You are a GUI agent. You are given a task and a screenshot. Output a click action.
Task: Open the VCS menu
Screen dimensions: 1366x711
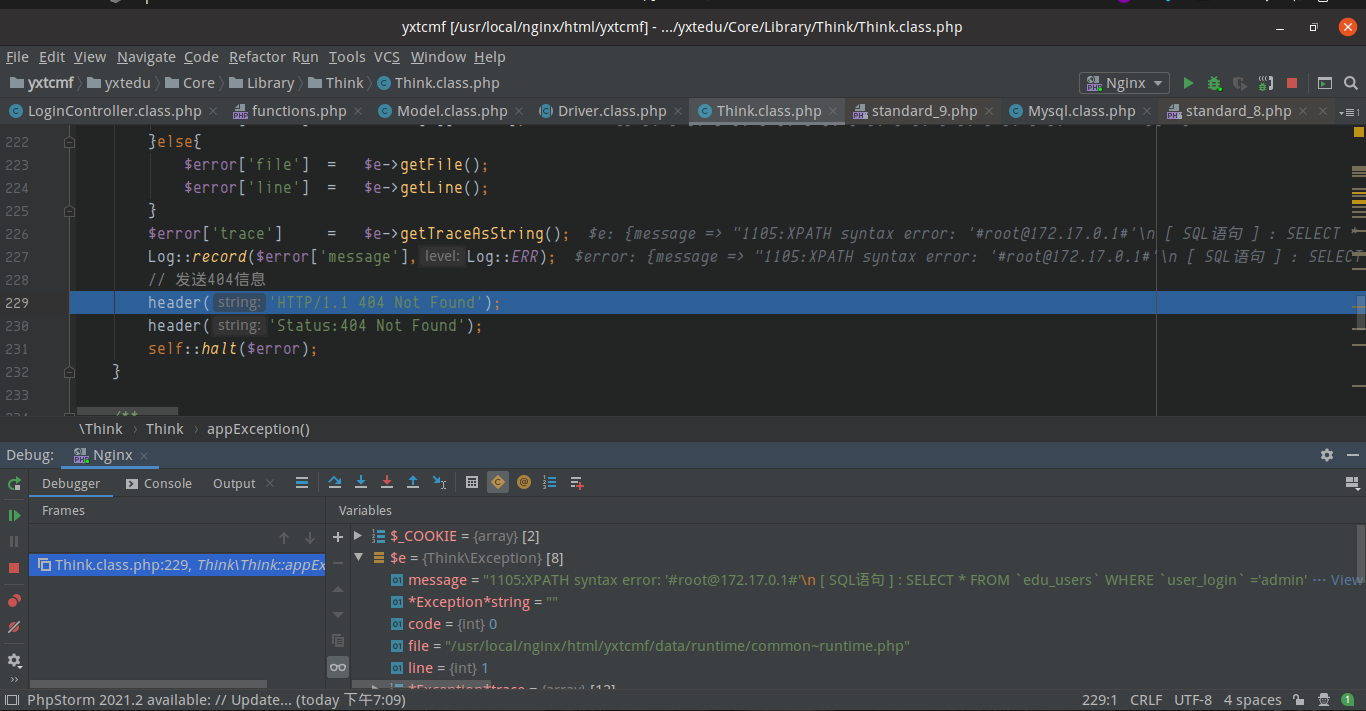pyautogui.click(x=387, y=57)
